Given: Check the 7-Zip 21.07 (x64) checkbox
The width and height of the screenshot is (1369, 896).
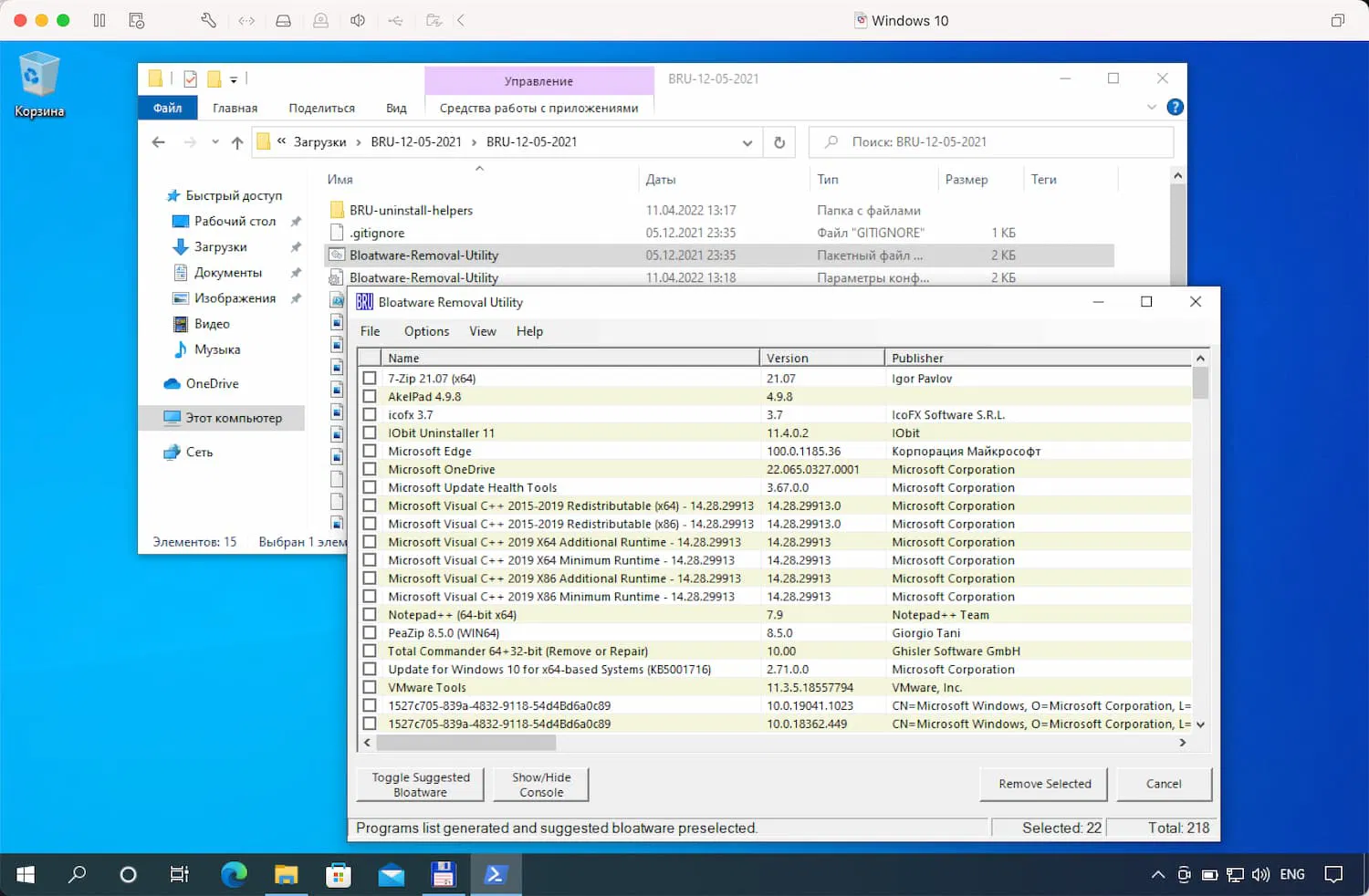Looking at the screenshot, I should [x=370, y=379].
